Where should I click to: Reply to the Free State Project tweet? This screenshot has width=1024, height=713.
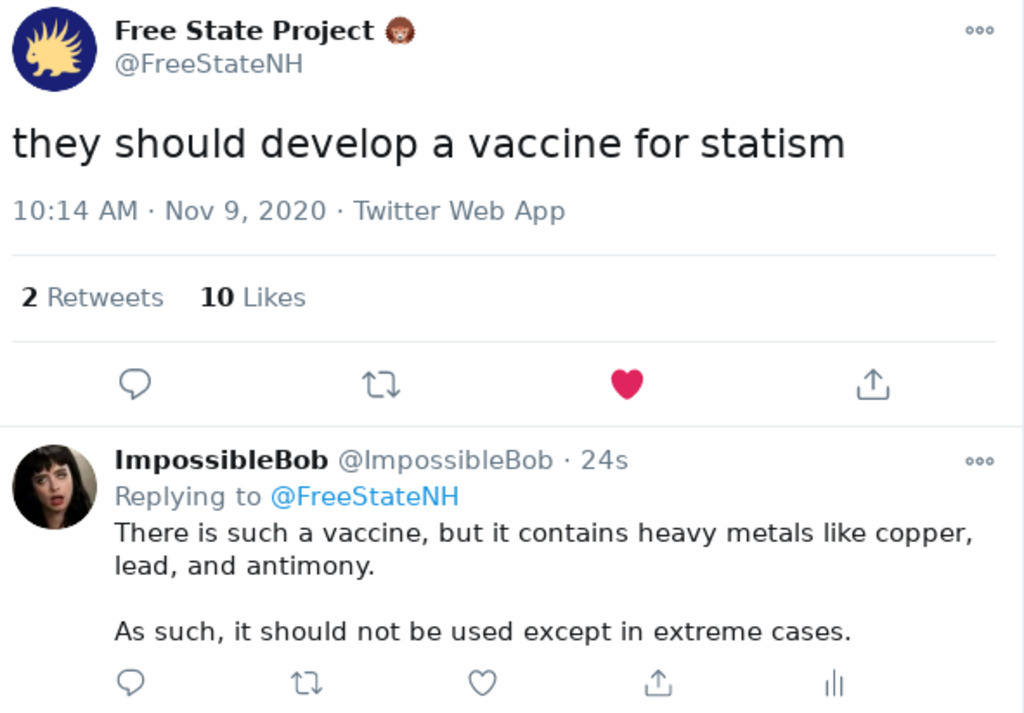135,384
